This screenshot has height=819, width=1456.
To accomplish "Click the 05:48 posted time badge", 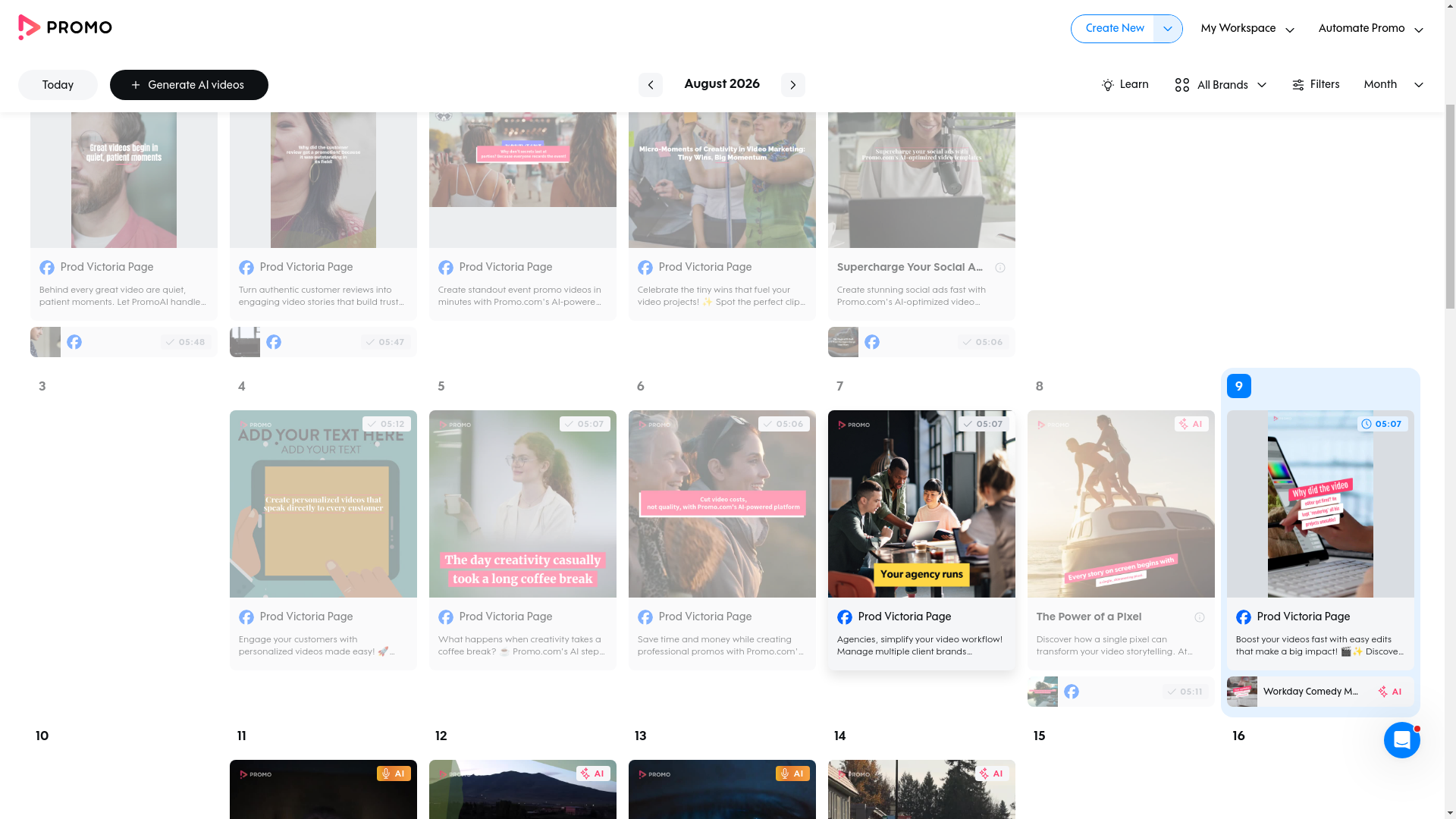I will click(186, 342).
